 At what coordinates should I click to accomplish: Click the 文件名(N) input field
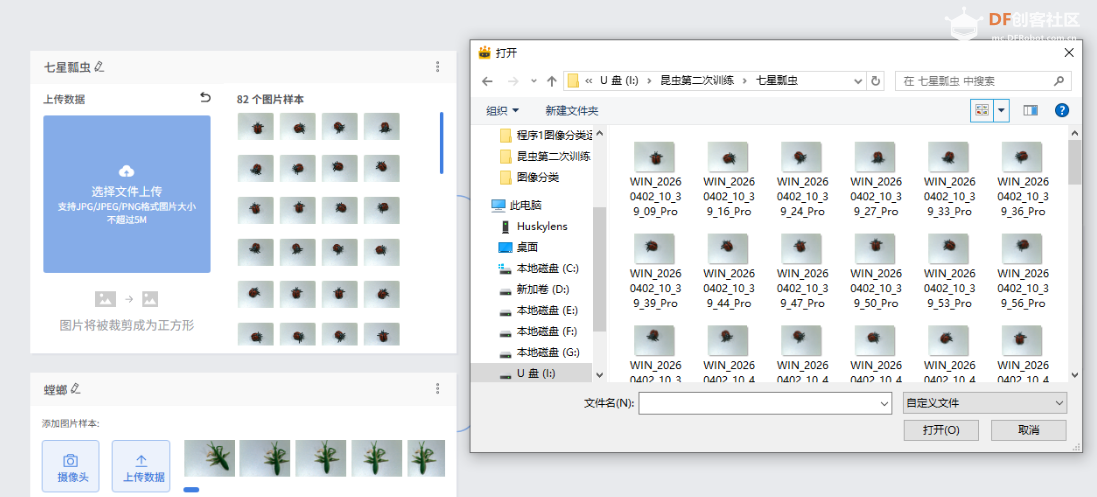click(759, 403)
